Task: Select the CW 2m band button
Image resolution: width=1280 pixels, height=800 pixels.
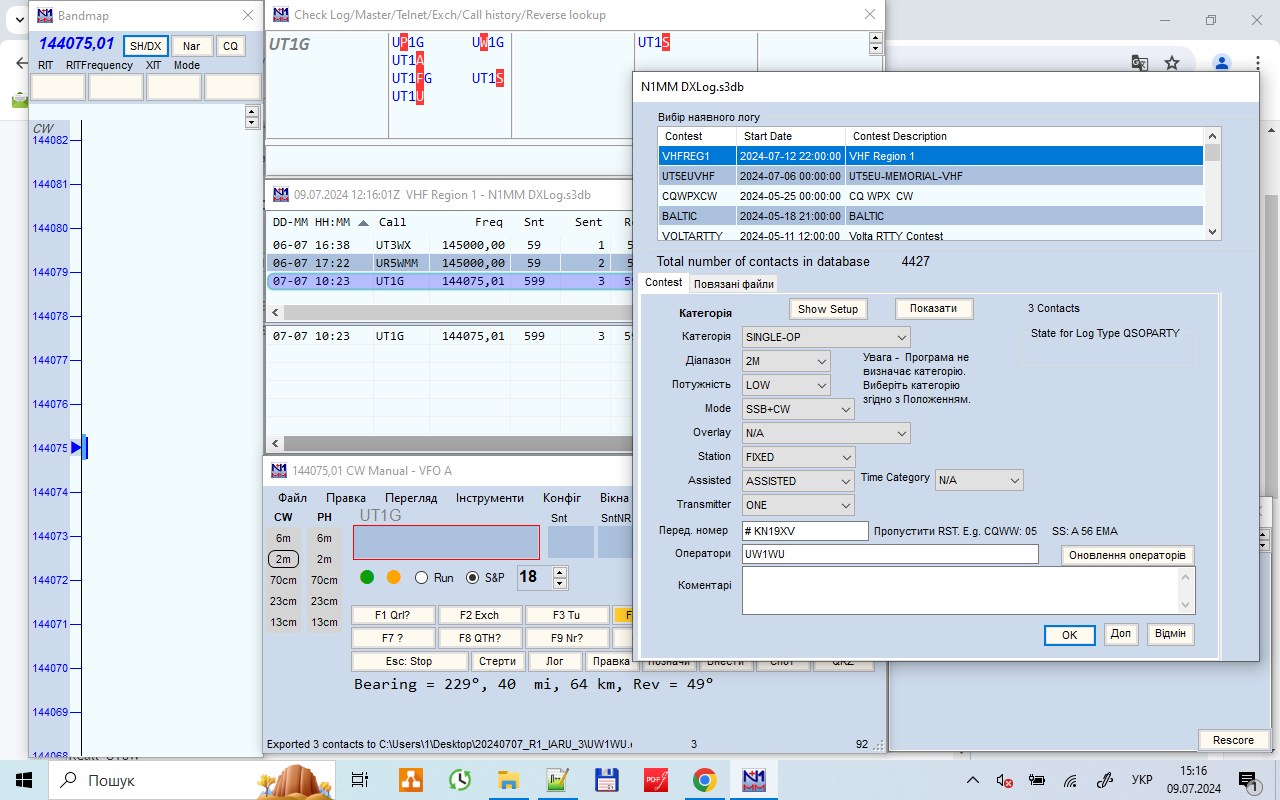Action: 283,559
